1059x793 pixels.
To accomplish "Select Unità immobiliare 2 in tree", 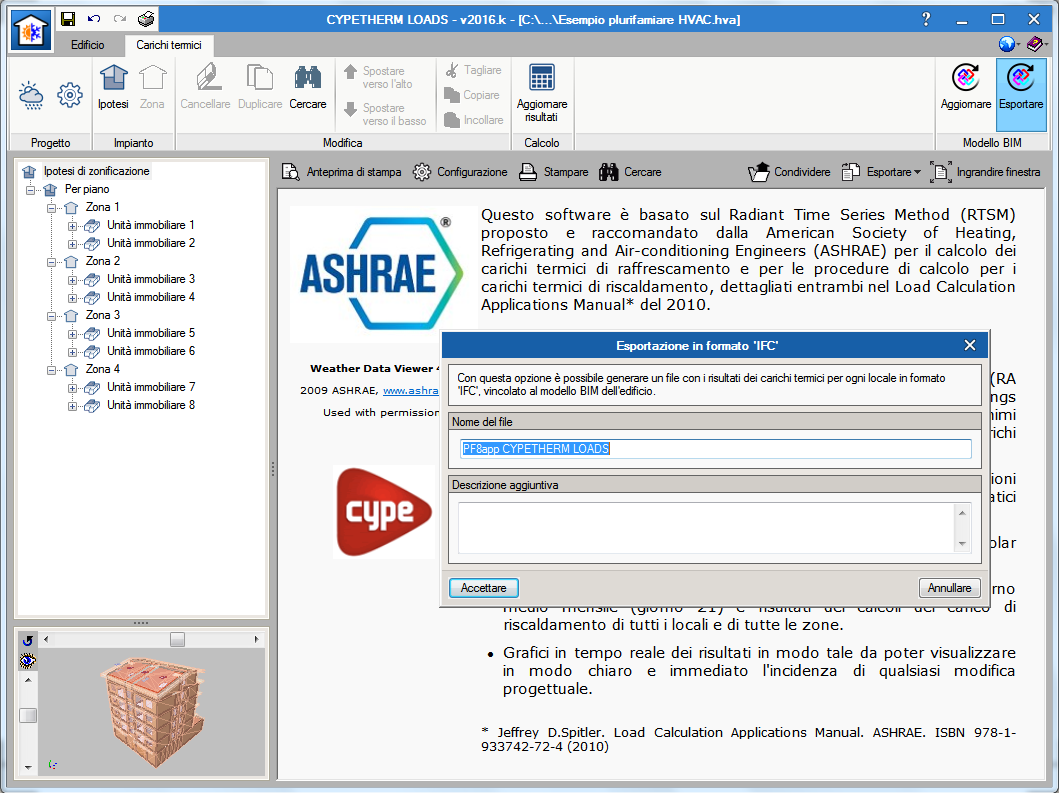I will 151,243.
